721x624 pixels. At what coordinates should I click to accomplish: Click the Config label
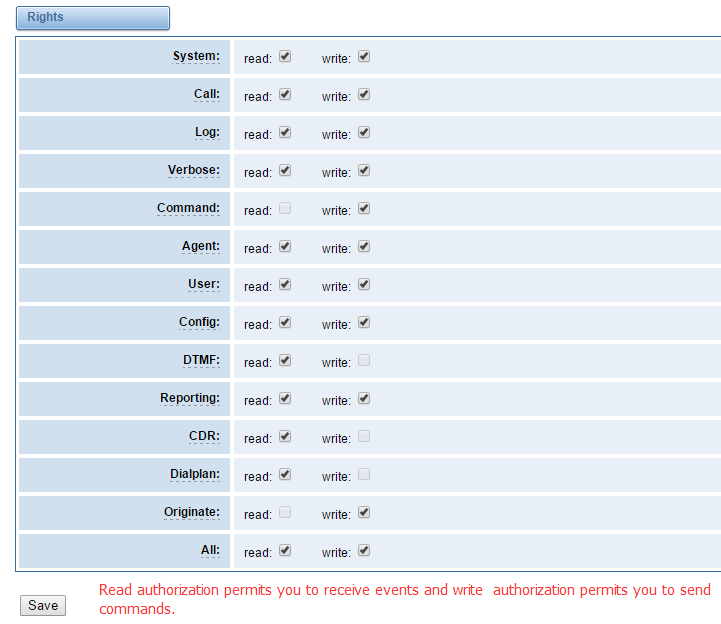click(199, 322)
